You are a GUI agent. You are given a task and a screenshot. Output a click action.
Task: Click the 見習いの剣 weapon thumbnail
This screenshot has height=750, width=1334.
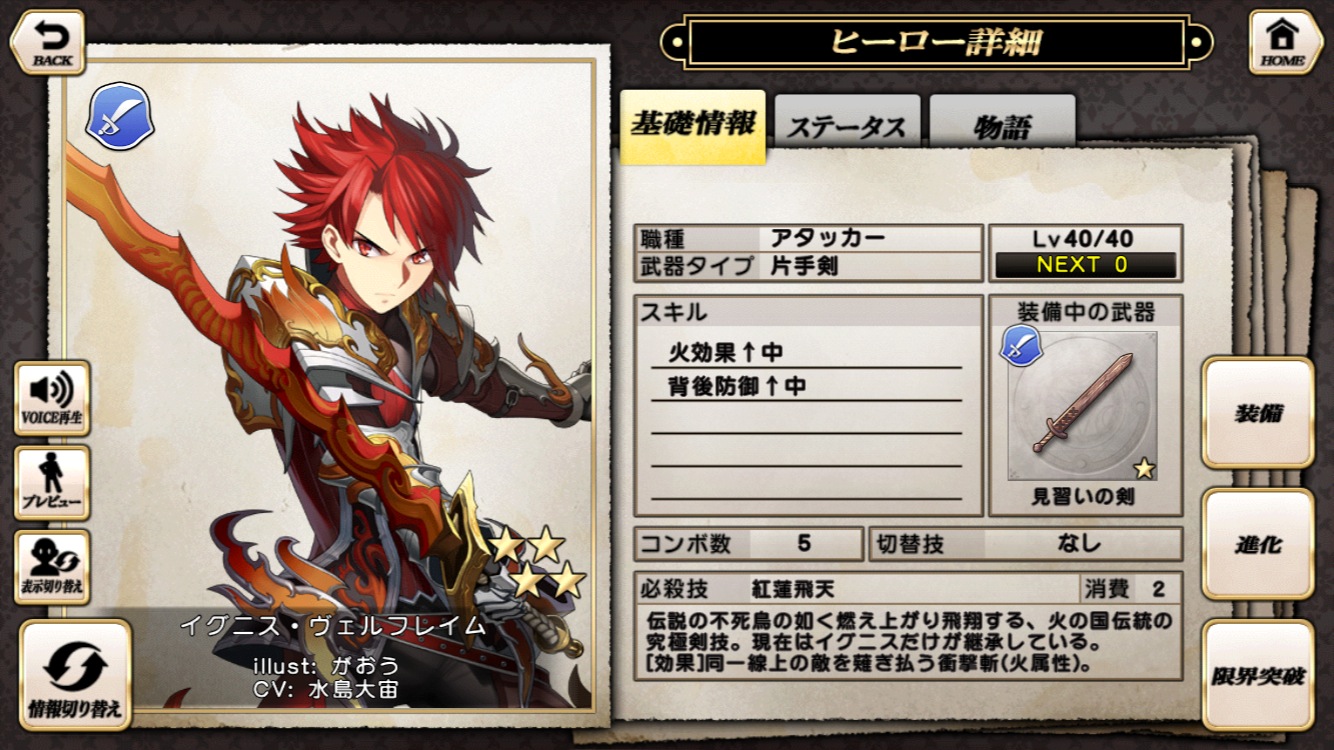[1083, 406]
